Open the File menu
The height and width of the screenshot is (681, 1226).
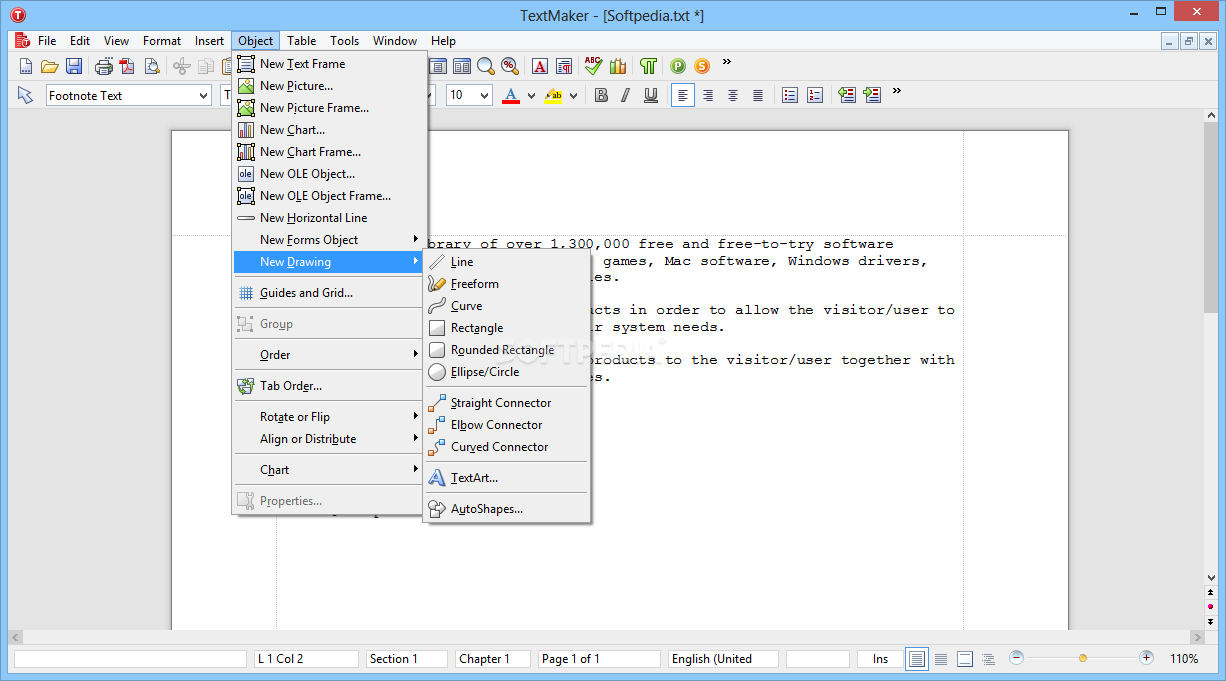[47, 41]
